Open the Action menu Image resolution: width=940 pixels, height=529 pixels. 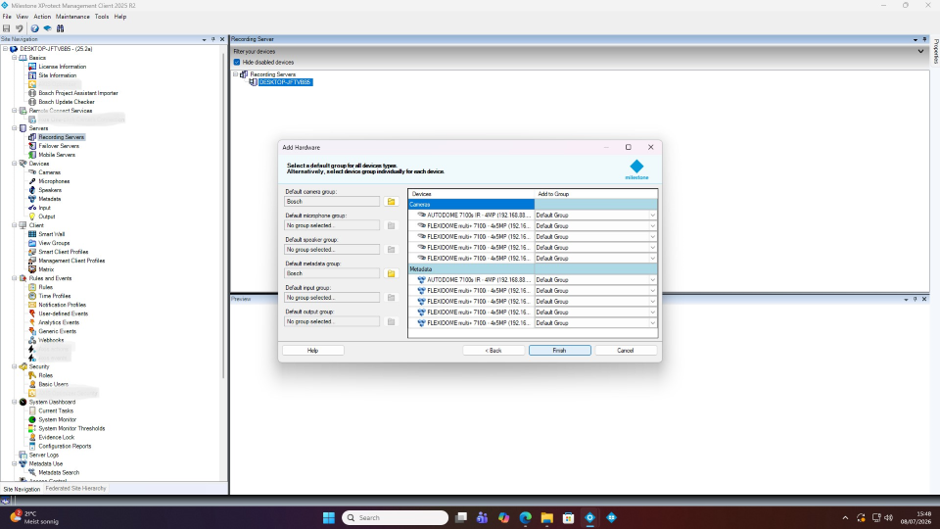(42, 17)
